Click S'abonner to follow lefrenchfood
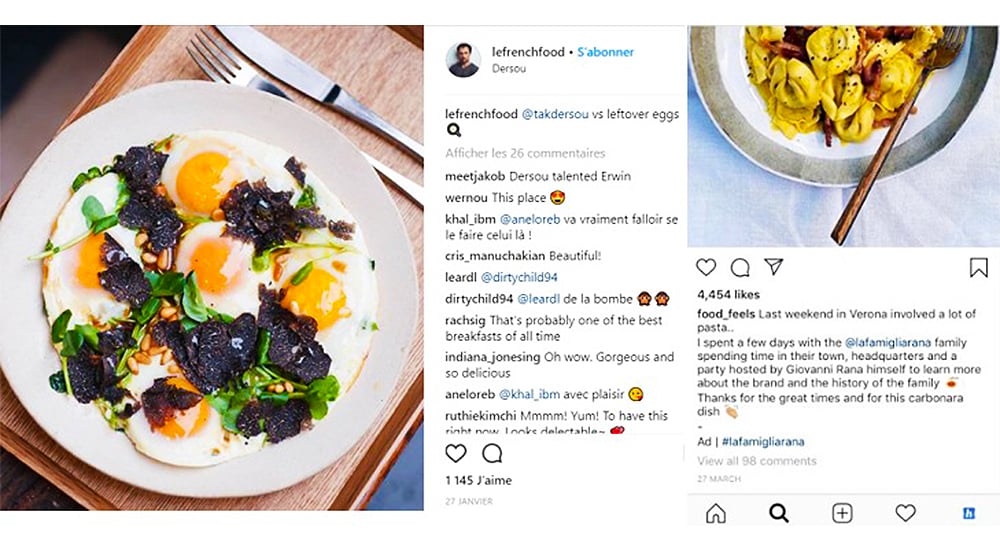The image size is (1000, 550). 605,52
